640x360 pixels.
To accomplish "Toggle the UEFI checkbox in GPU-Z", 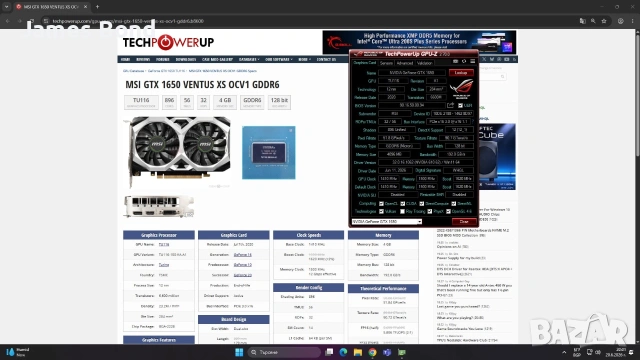I will [x=460, y=105].
